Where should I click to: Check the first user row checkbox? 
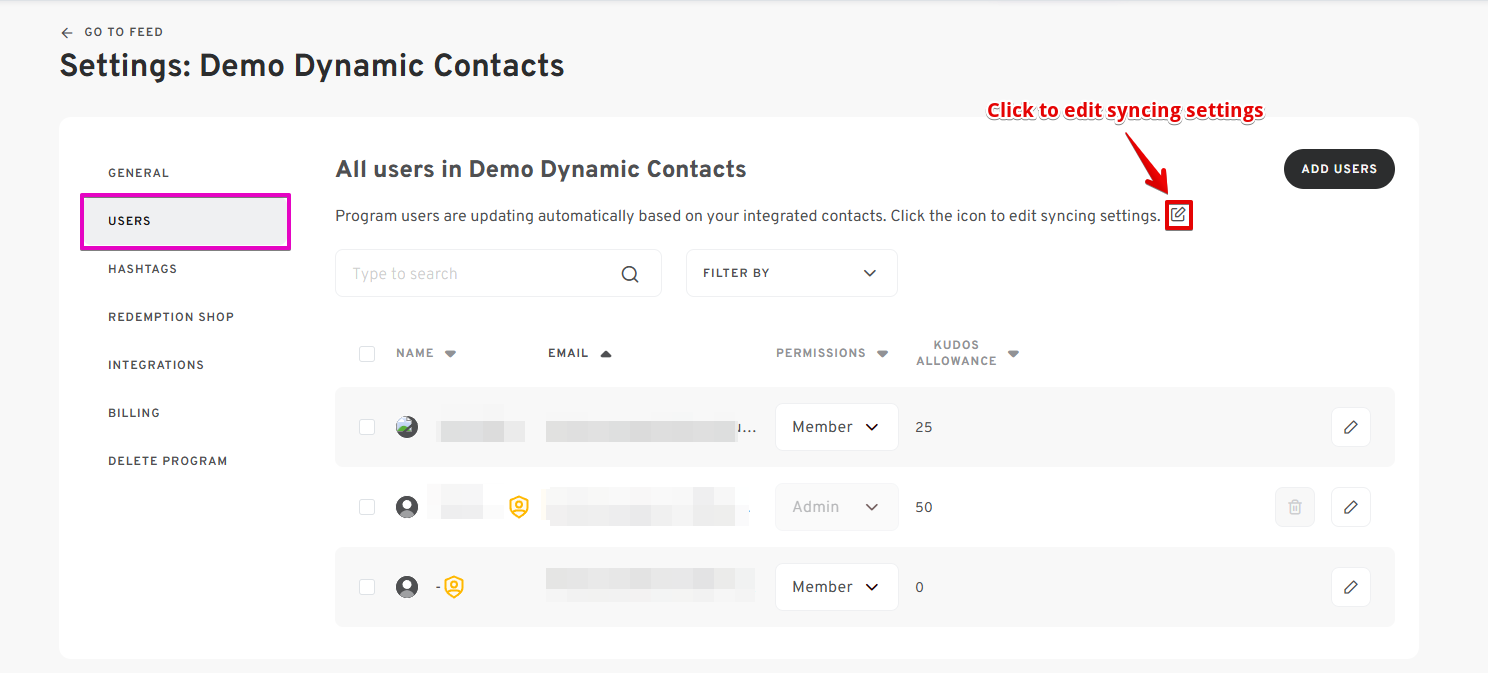pos(367,427)
